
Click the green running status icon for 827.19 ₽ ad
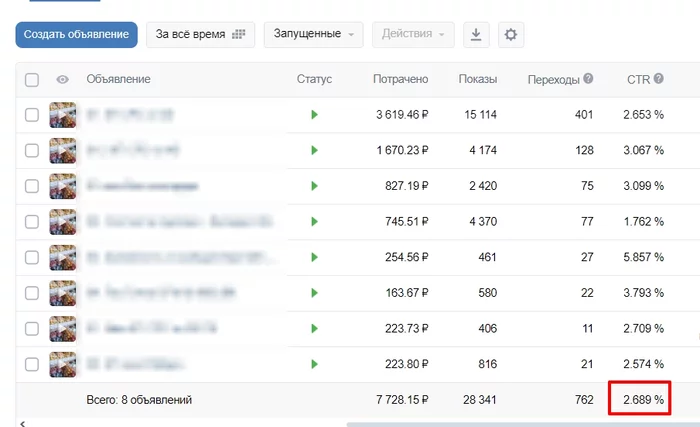pyautogui.click(x=314, y=186)
